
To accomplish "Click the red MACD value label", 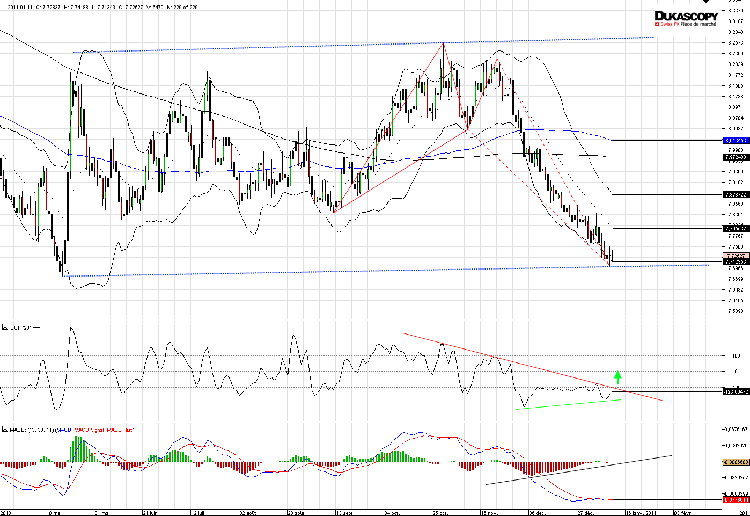I will pyautogui.click(x=735, y=499).
